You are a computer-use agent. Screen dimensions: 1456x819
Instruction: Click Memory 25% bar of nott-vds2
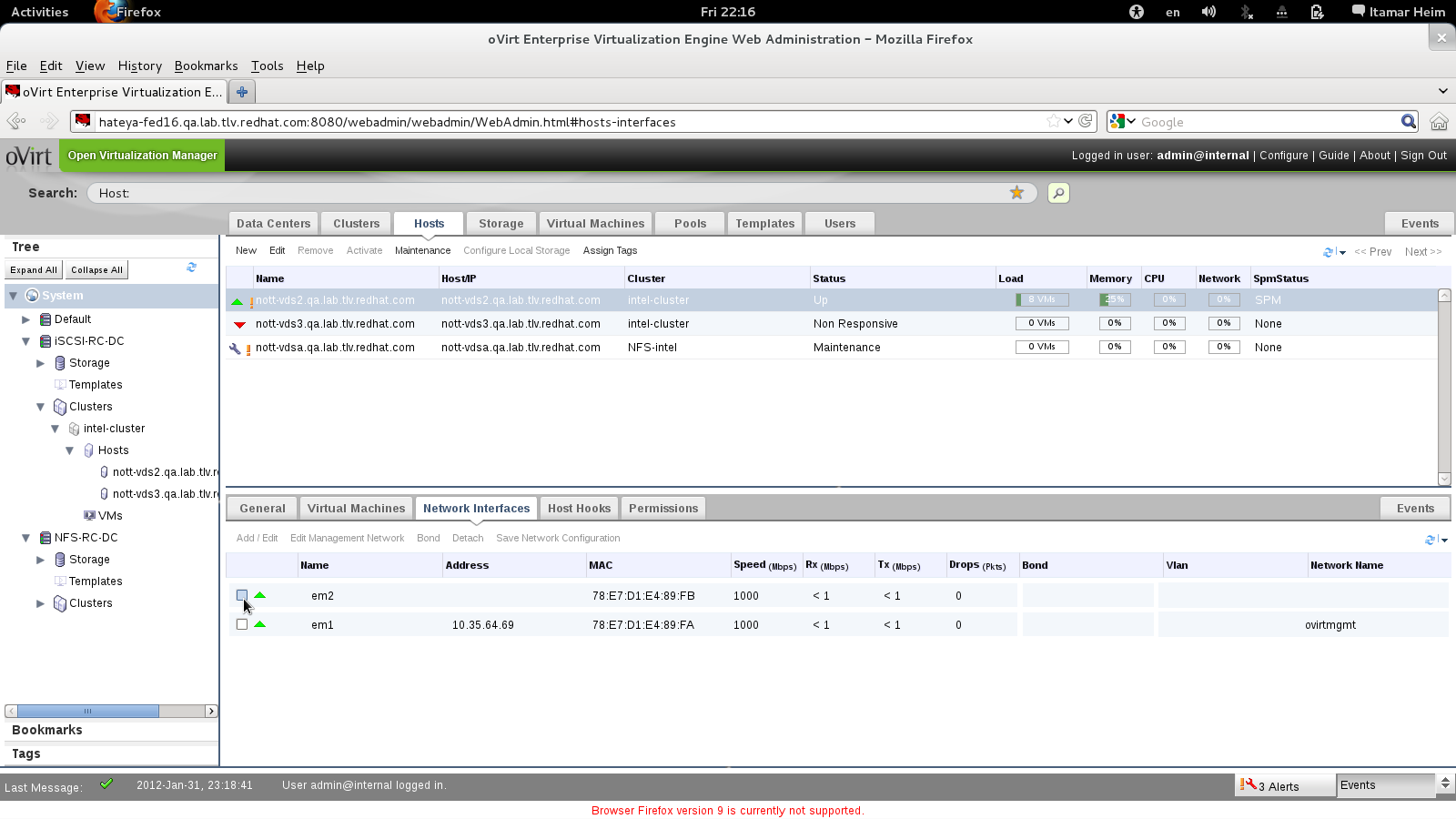coord(1115,299)
